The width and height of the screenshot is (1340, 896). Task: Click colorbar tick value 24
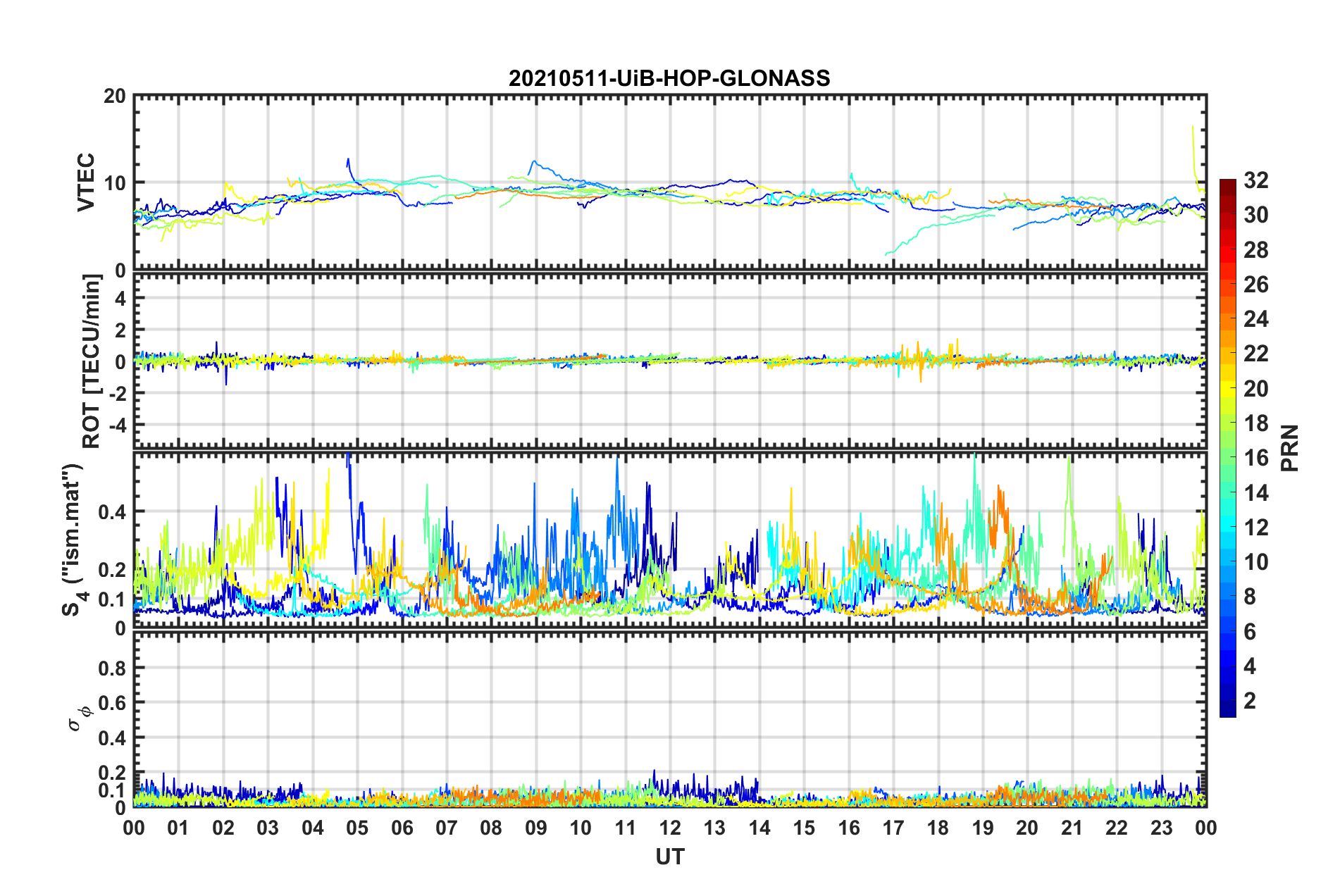(x=1255, y=319)
